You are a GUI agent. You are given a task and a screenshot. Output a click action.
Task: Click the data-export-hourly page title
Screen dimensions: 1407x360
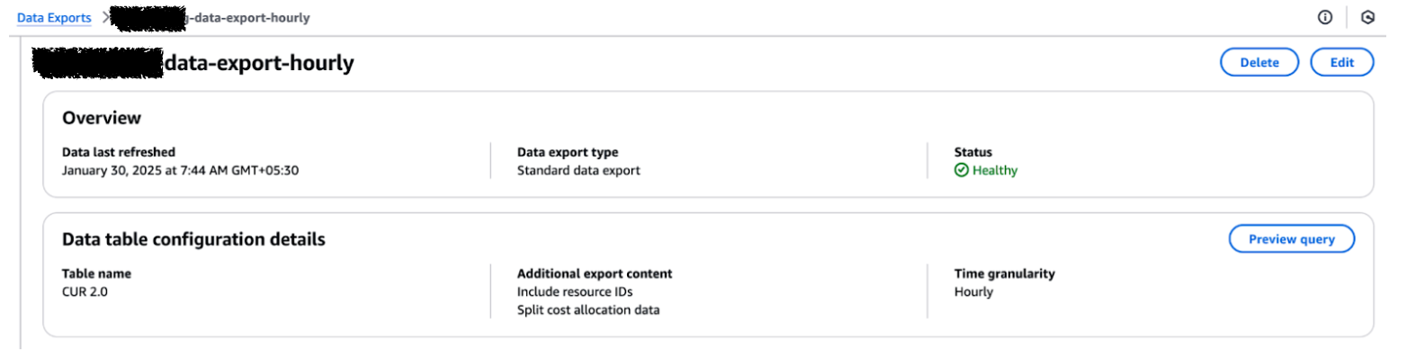coord(194,63)
